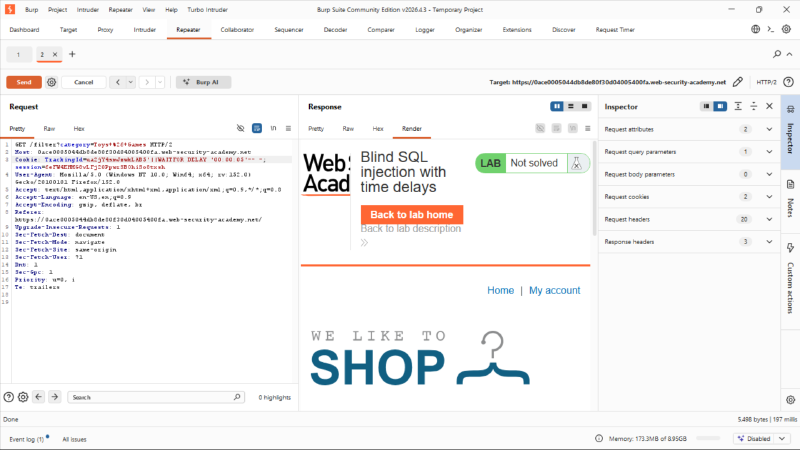Go to previous request in history
This screenshot has width=800, height=450.
coord(118,82)
